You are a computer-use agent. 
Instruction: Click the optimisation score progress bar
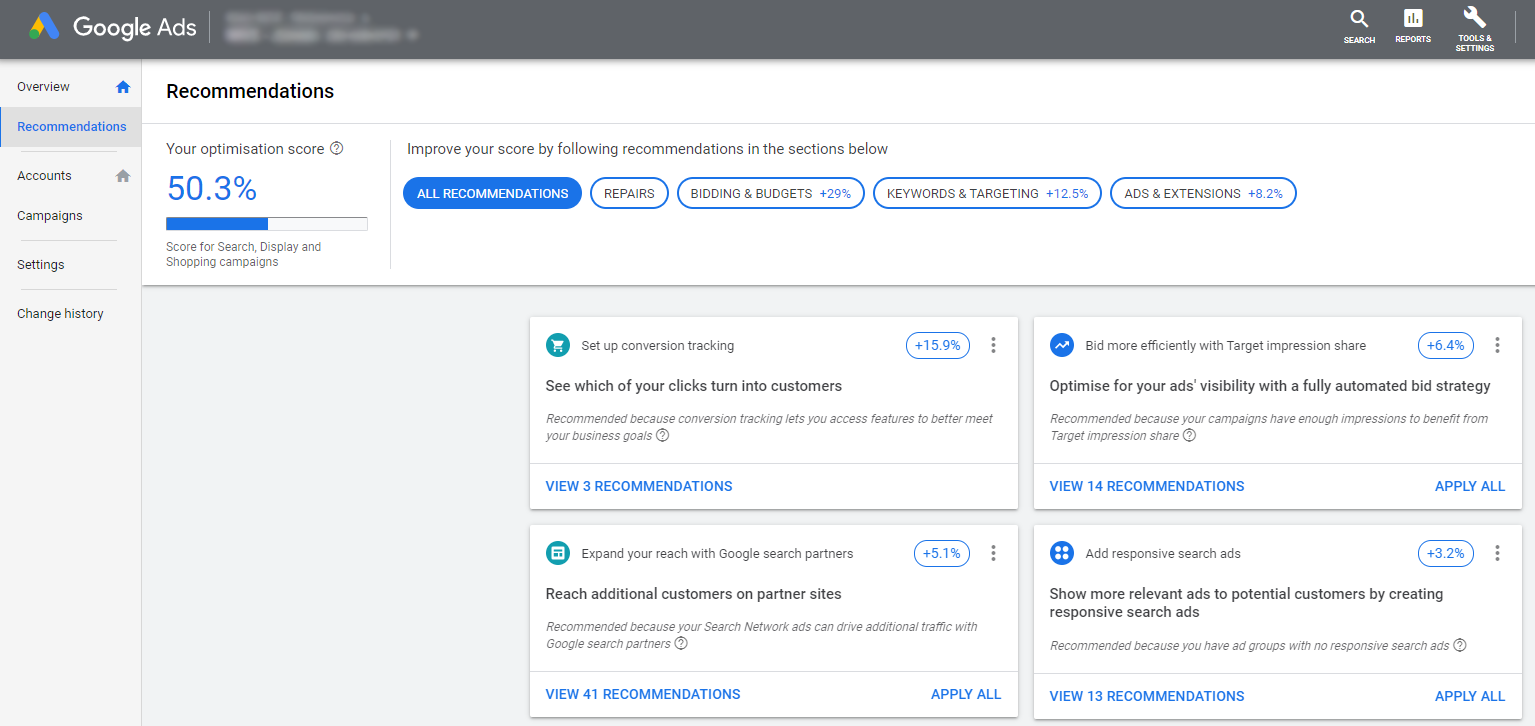tap(267, 224)
